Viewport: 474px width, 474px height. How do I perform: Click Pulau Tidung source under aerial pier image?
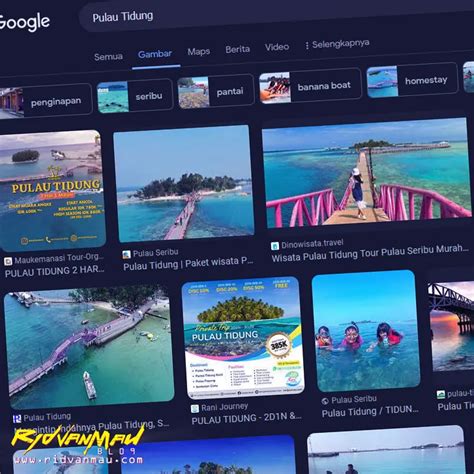tap(47, 417)
